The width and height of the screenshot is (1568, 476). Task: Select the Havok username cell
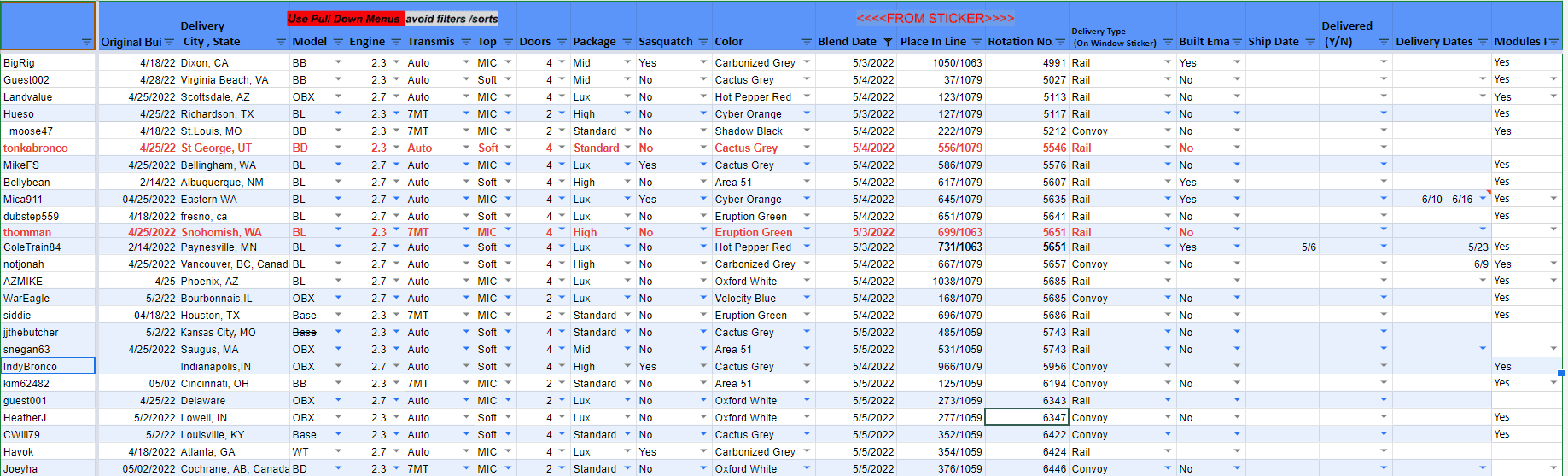click(x=48, y=451)
